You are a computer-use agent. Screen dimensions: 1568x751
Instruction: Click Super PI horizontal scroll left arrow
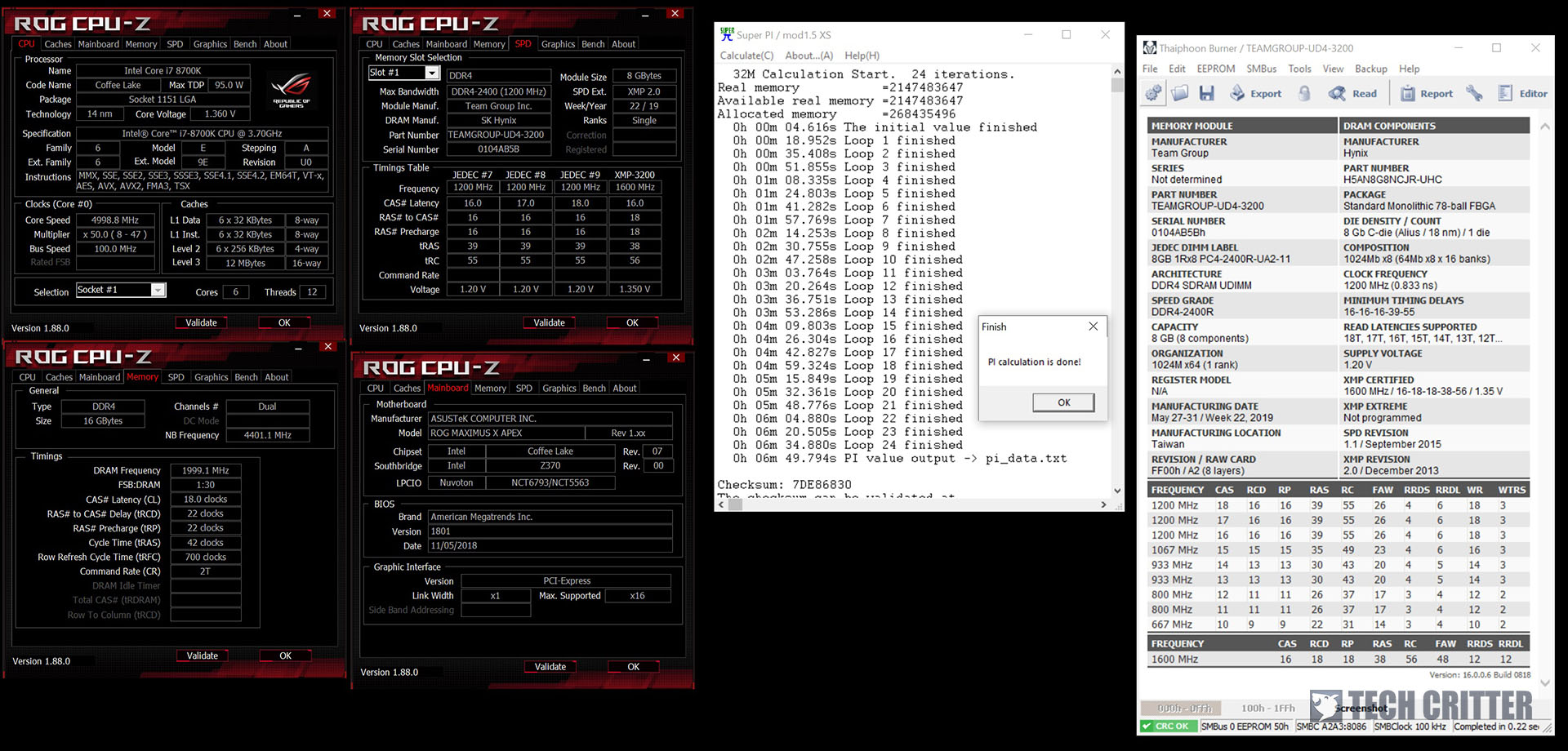coord(722,504)
